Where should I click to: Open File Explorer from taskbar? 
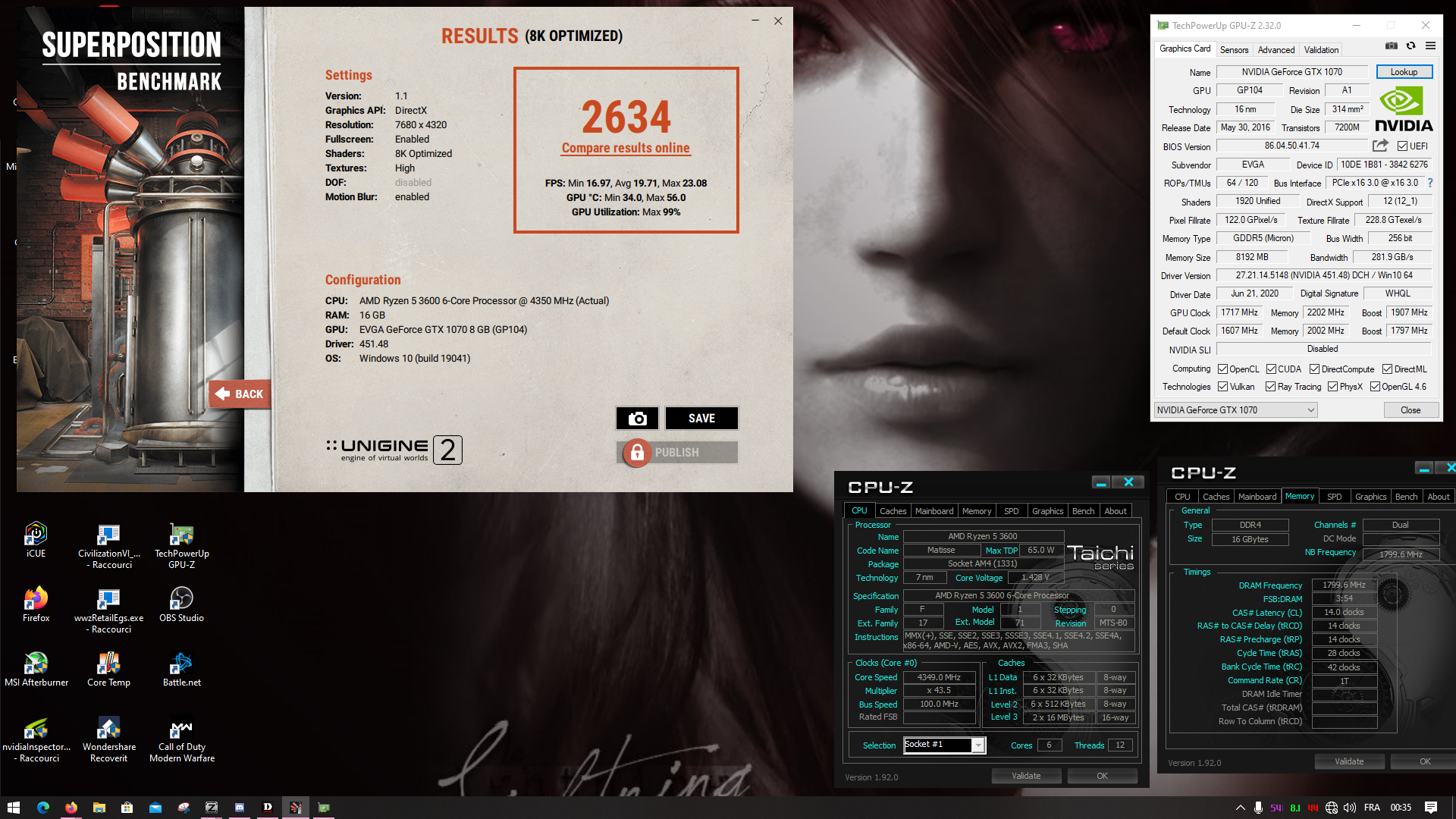pyautogui.click(x=99, y=808)
